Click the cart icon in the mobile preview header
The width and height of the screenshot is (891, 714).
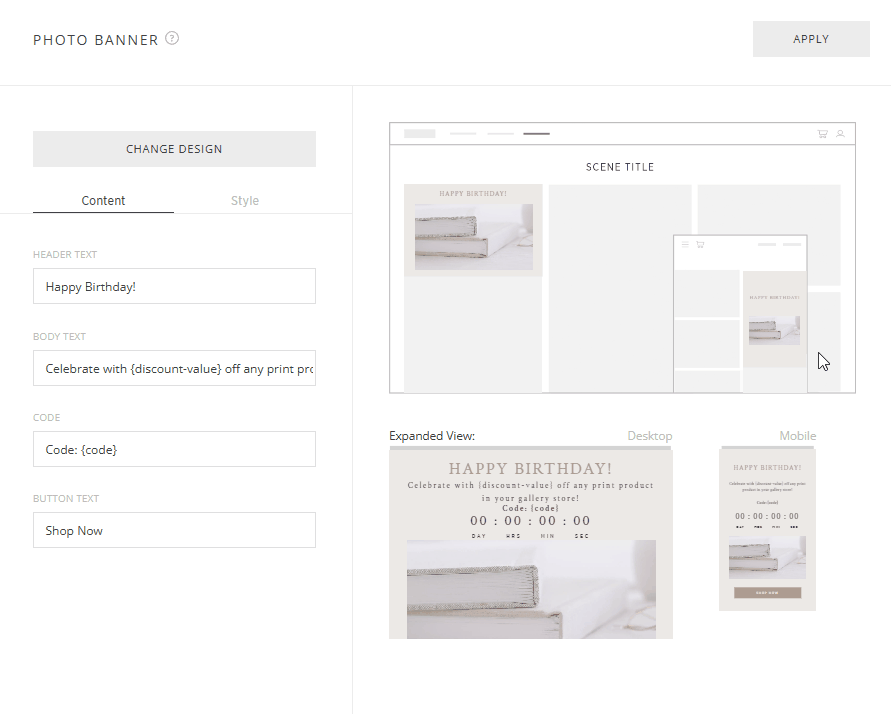(700, 243)
